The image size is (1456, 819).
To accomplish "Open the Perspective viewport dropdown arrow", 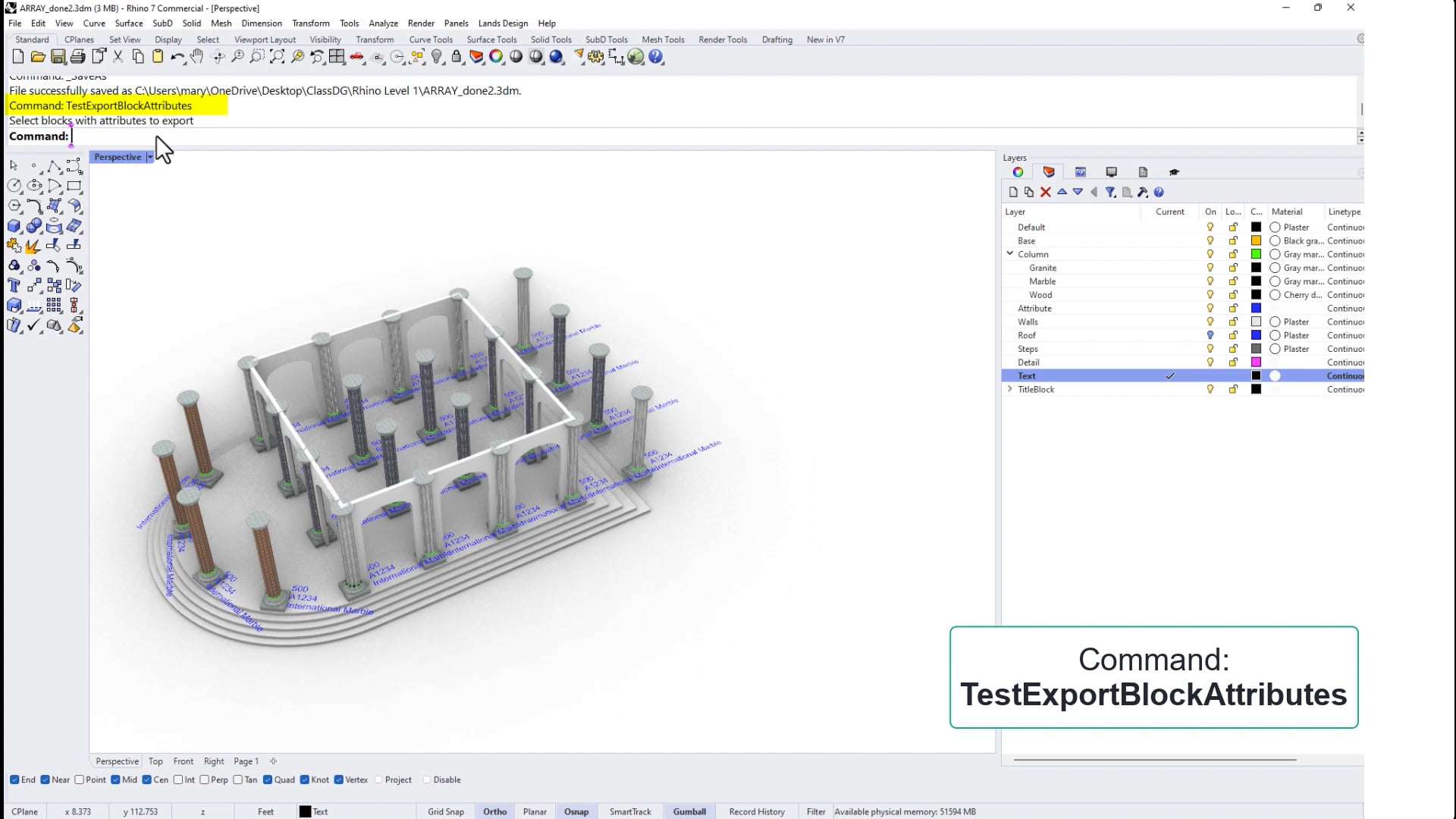I will [x=149, y=157].
